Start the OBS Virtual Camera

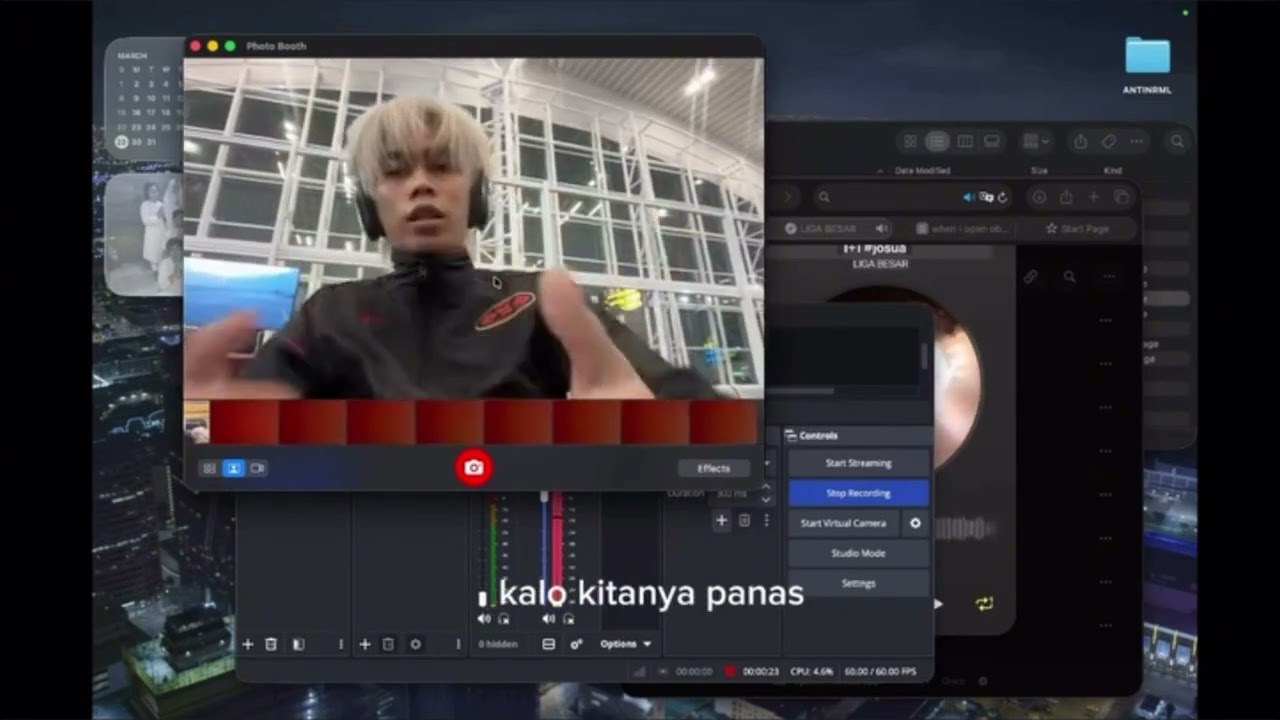[x=843, y=523]
